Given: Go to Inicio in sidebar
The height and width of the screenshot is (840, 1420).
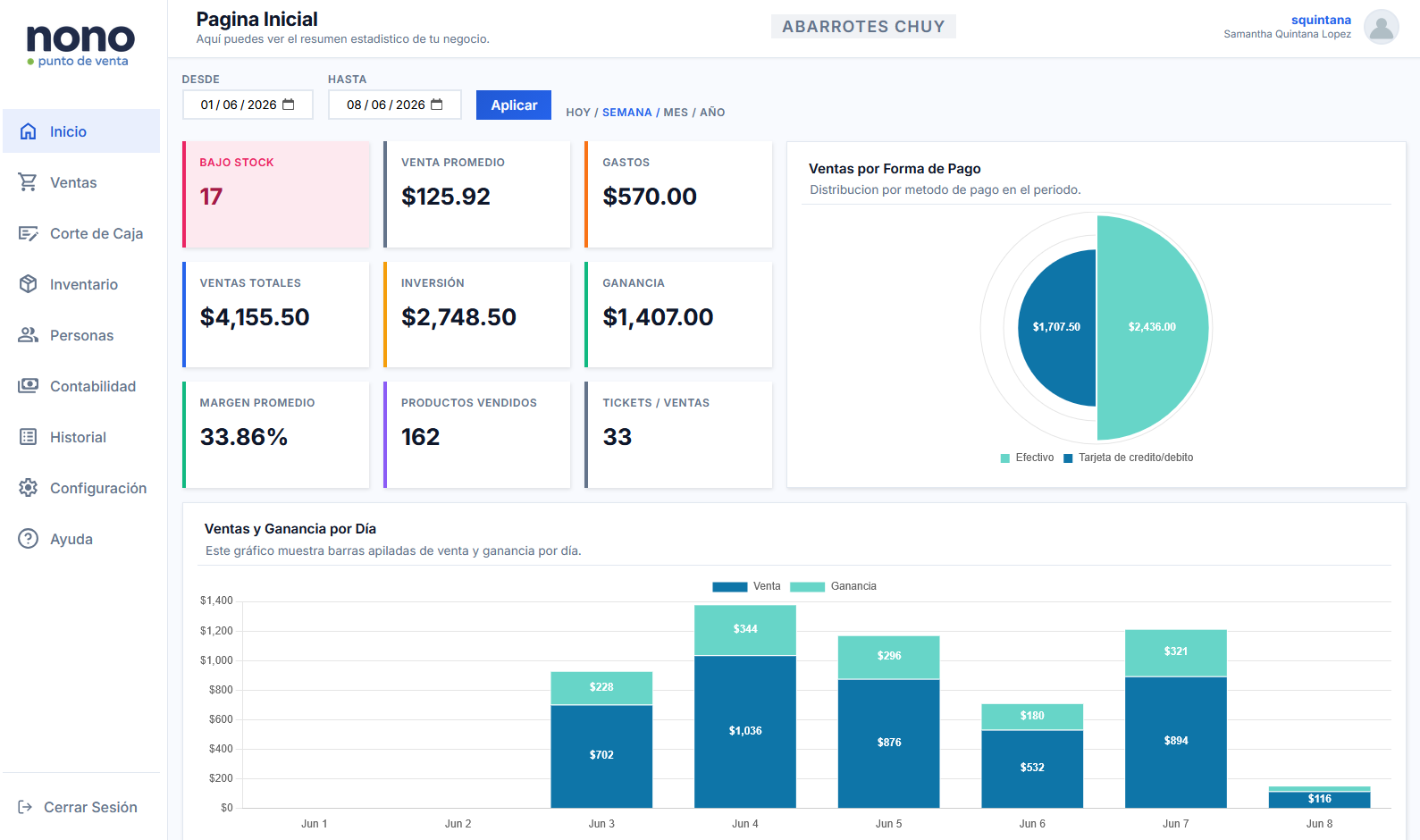Looking at the screenshot, I should coord(81,131).
